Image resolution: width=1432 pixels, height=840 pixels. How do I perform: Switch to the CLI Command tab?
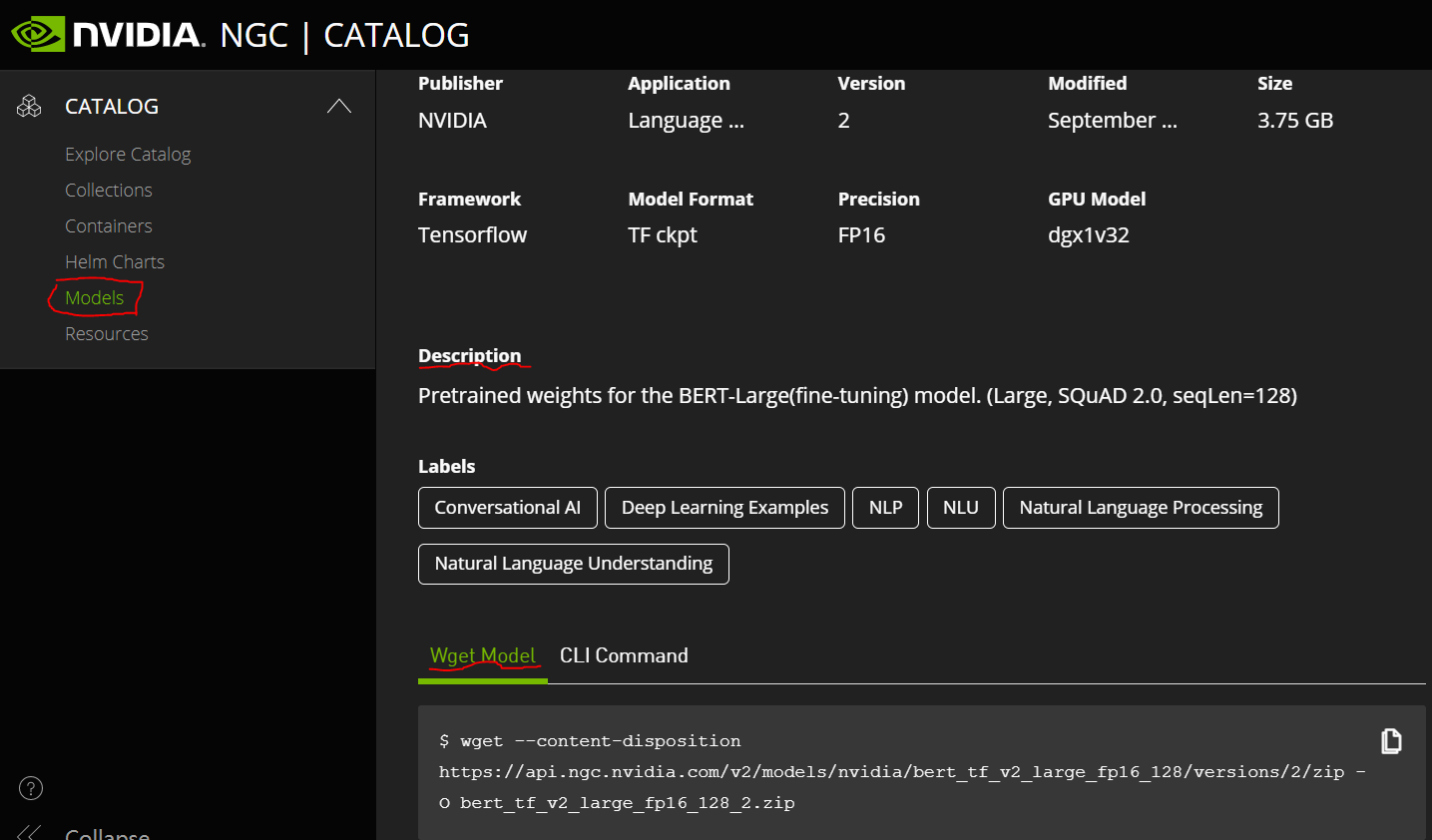coord(624,655)
